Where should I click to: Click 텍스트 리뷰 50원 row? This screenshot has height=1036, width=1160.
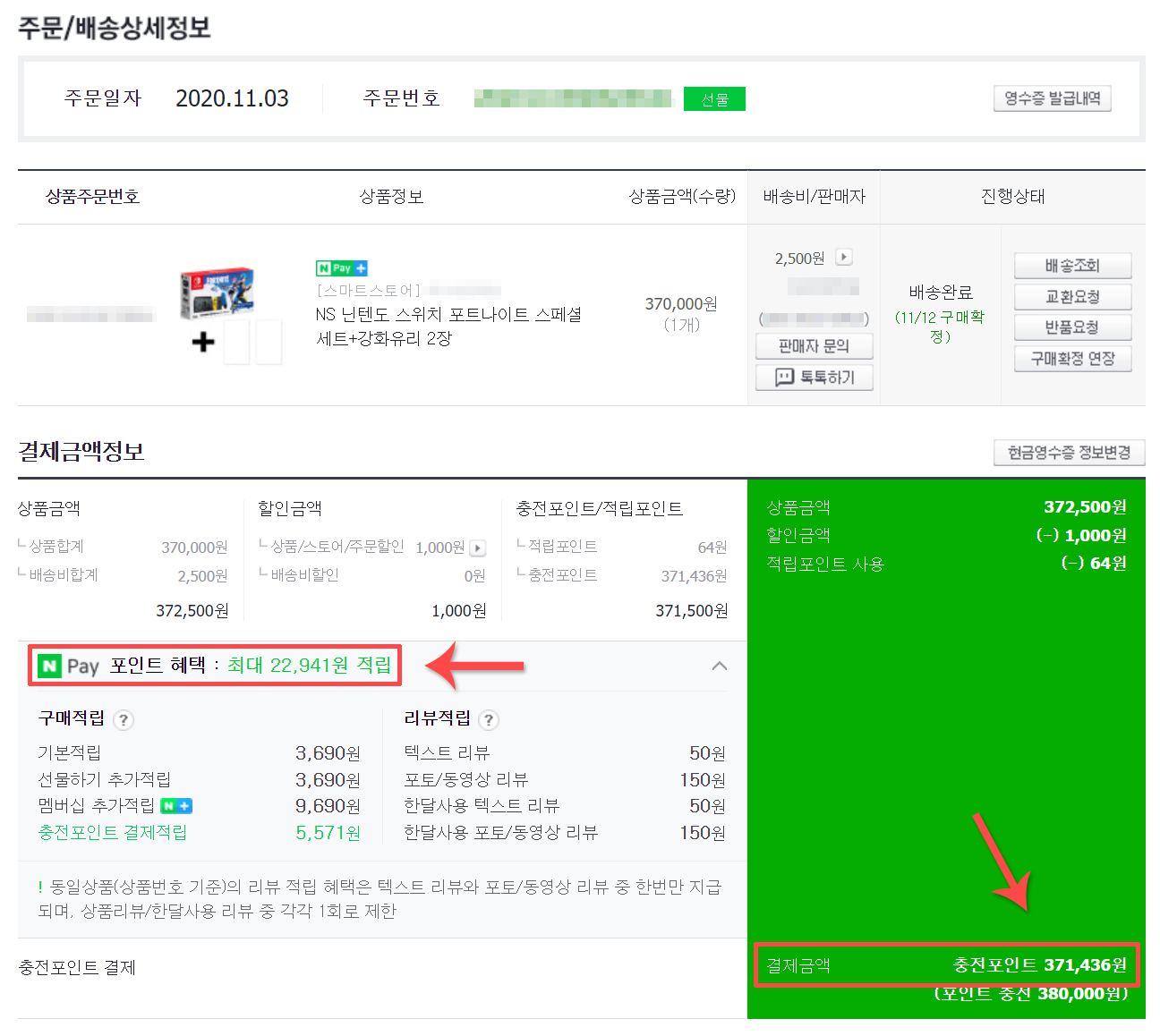[x=565, y=753]
